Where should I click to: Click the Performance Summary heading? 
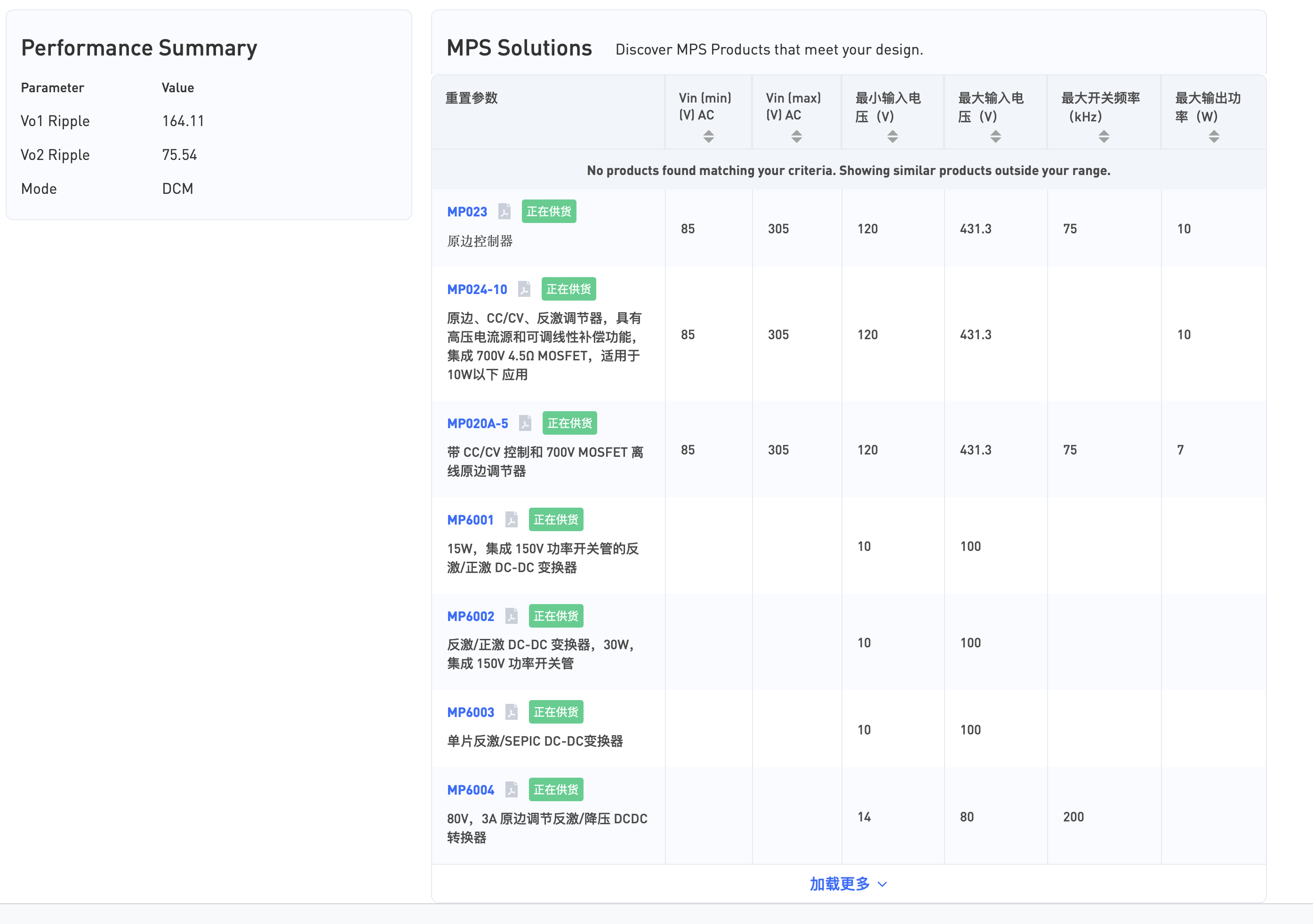(x=139, y=48)
